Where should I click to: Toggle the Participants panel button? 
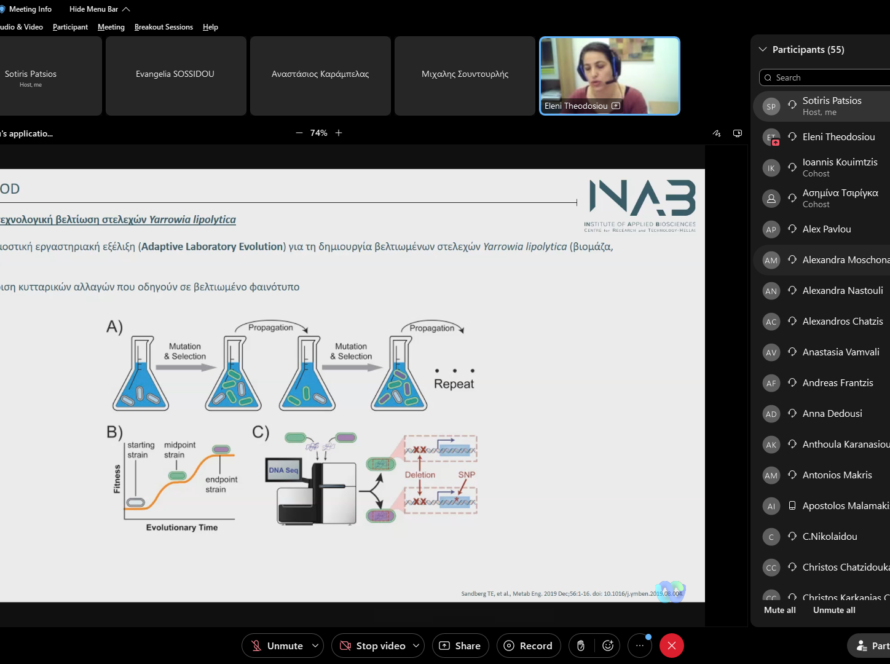point(868,646)
